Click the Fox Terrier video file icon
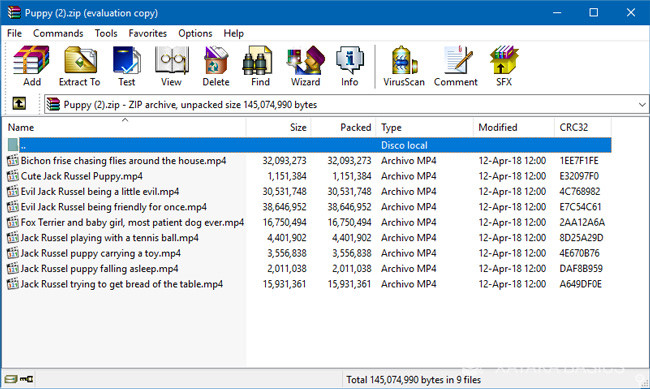The height and width of the screenshot is (389, 650). pos(13,222)
